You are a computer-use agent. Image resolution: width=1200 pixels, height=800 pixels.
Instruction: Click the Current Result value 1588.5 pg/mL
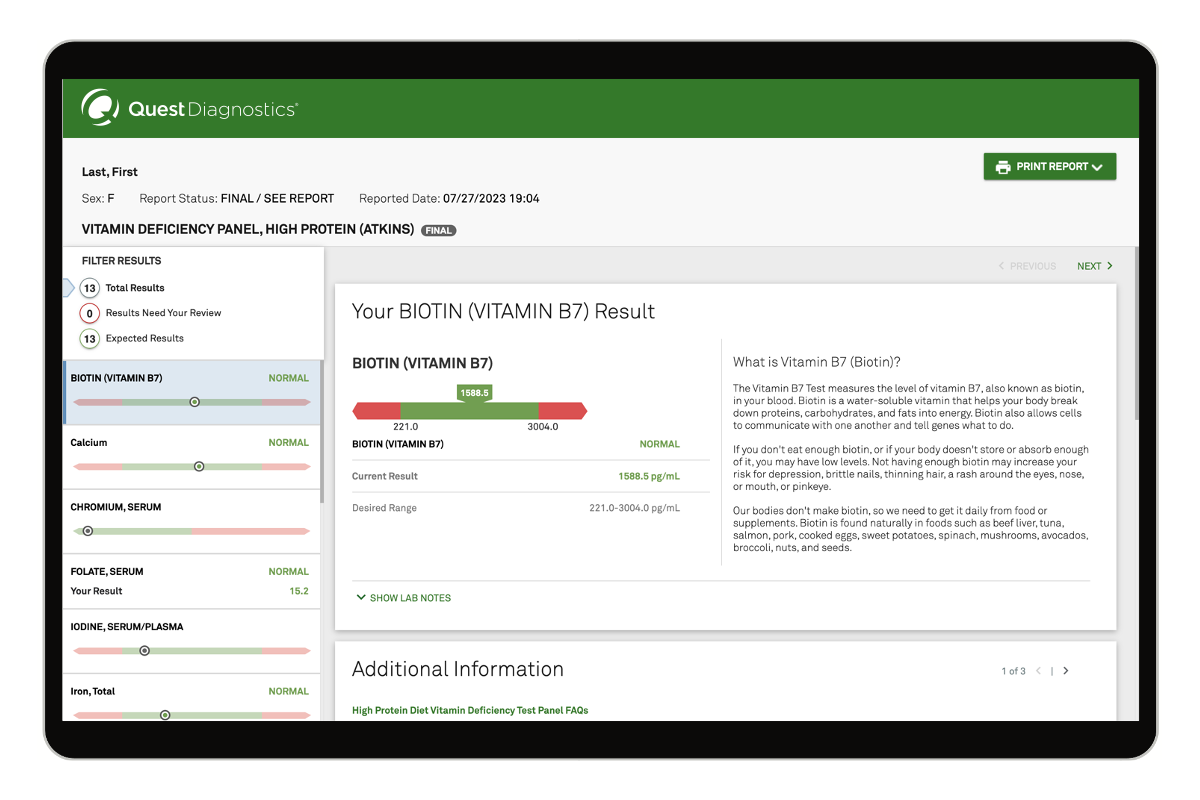point(648,477)
